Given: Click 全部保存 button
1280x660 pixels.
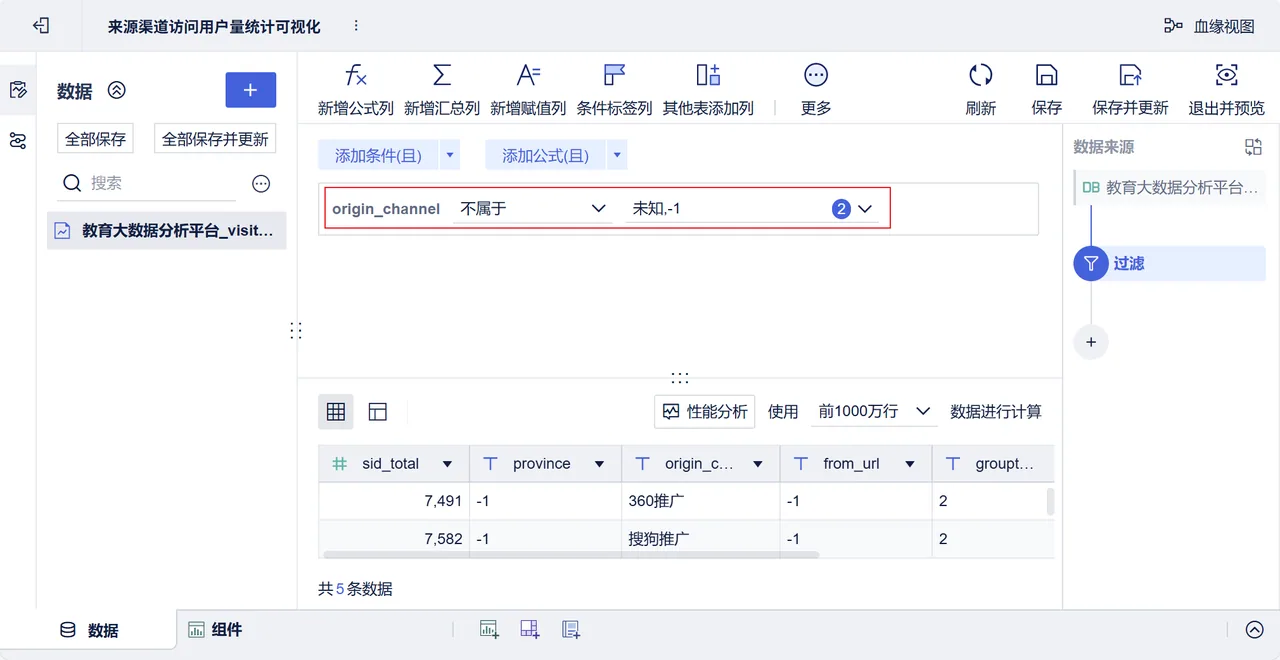Looking at the screenshot, I should pos(96,139).
